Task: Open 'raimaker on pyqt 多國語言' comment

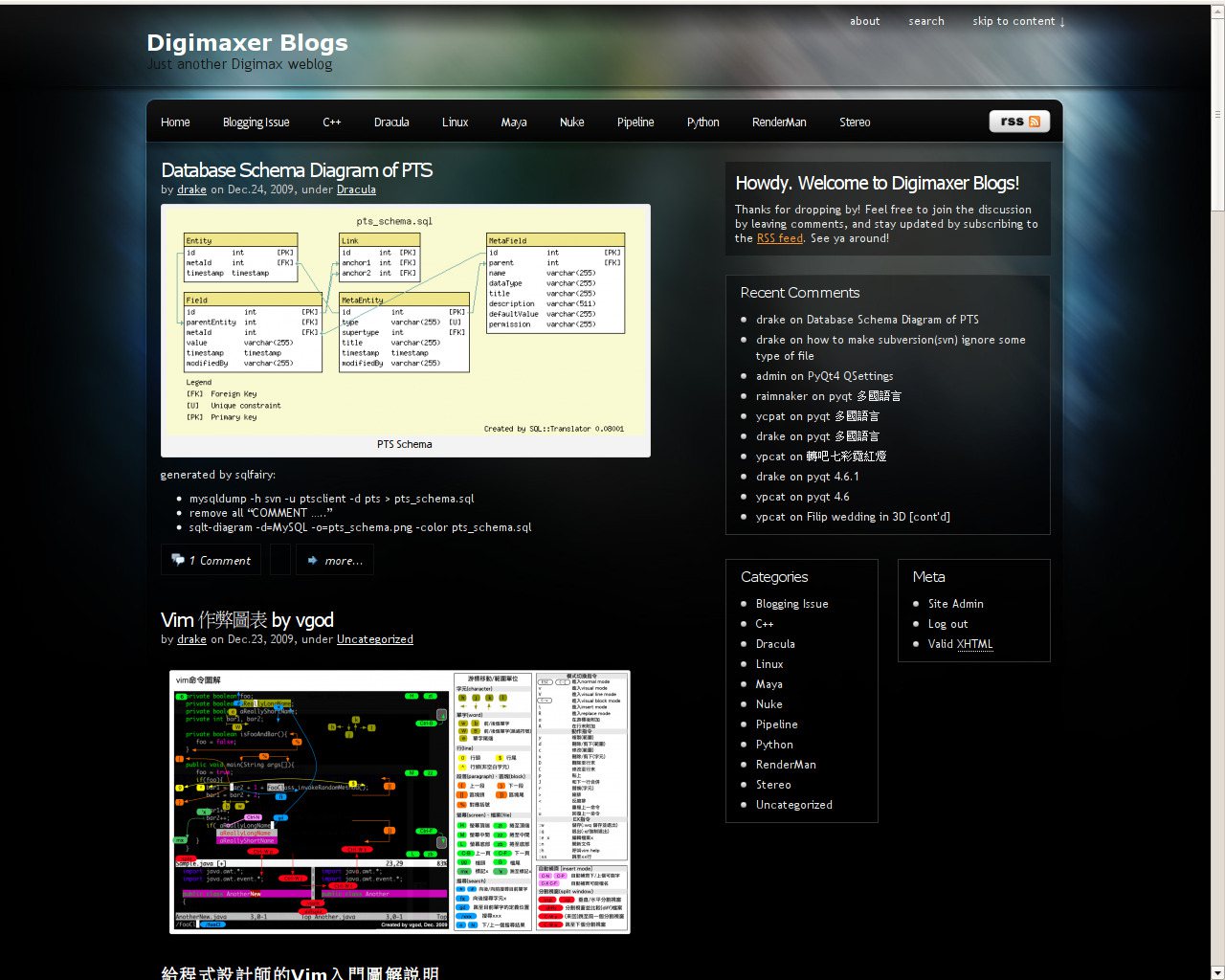Action: (x=829, y=396)
